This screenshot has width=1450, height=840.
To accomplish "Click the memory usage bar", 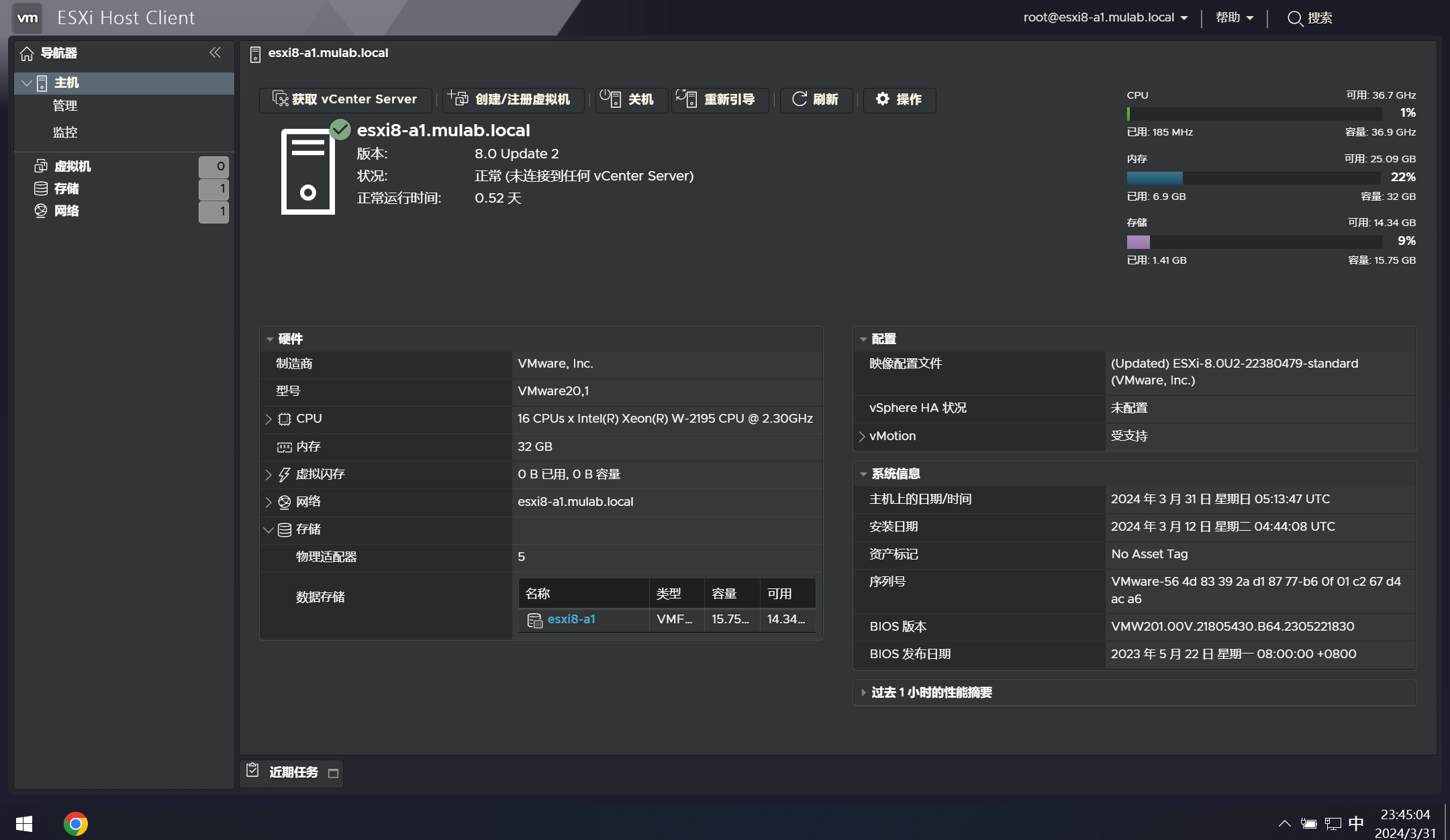I will pos(1254,178).
